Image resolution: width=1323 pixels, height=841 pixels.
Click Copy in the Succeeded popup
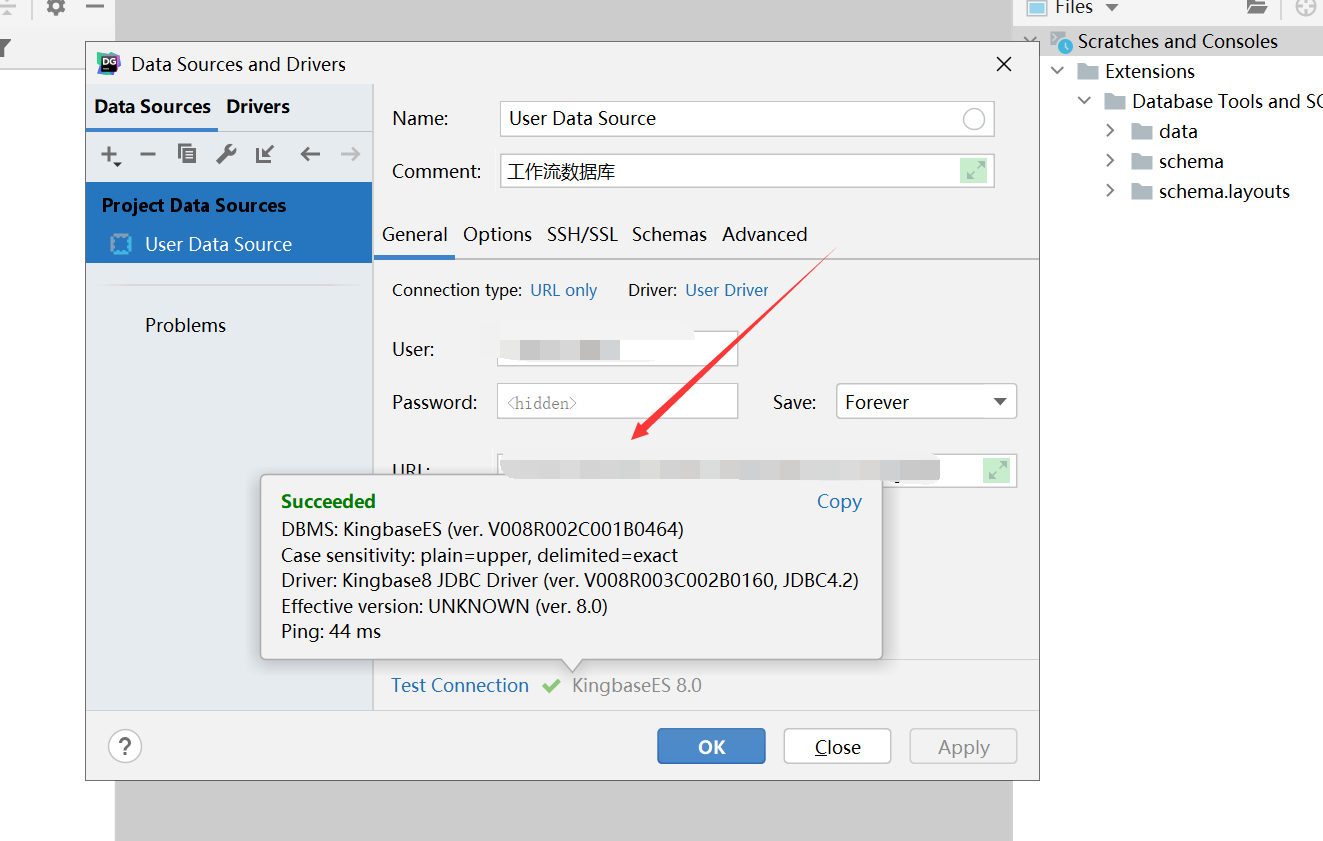(839, 502)
